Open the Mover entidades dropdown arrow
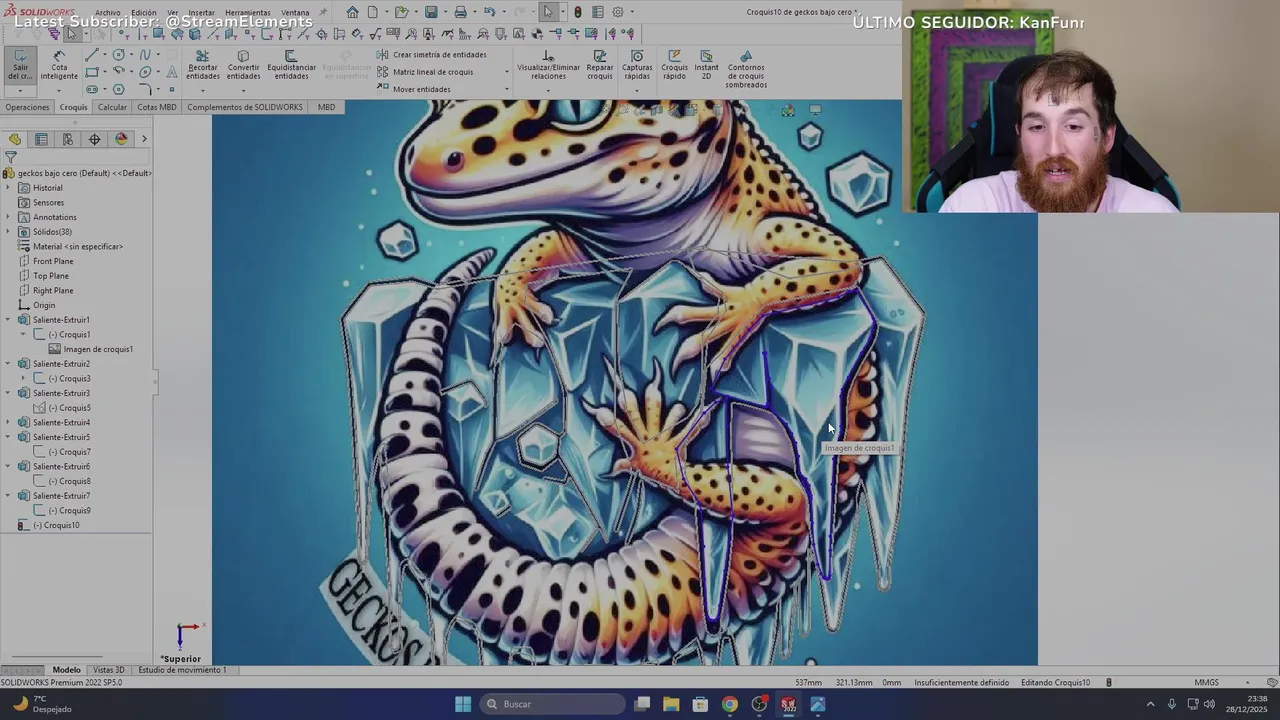 click(506, 89)
